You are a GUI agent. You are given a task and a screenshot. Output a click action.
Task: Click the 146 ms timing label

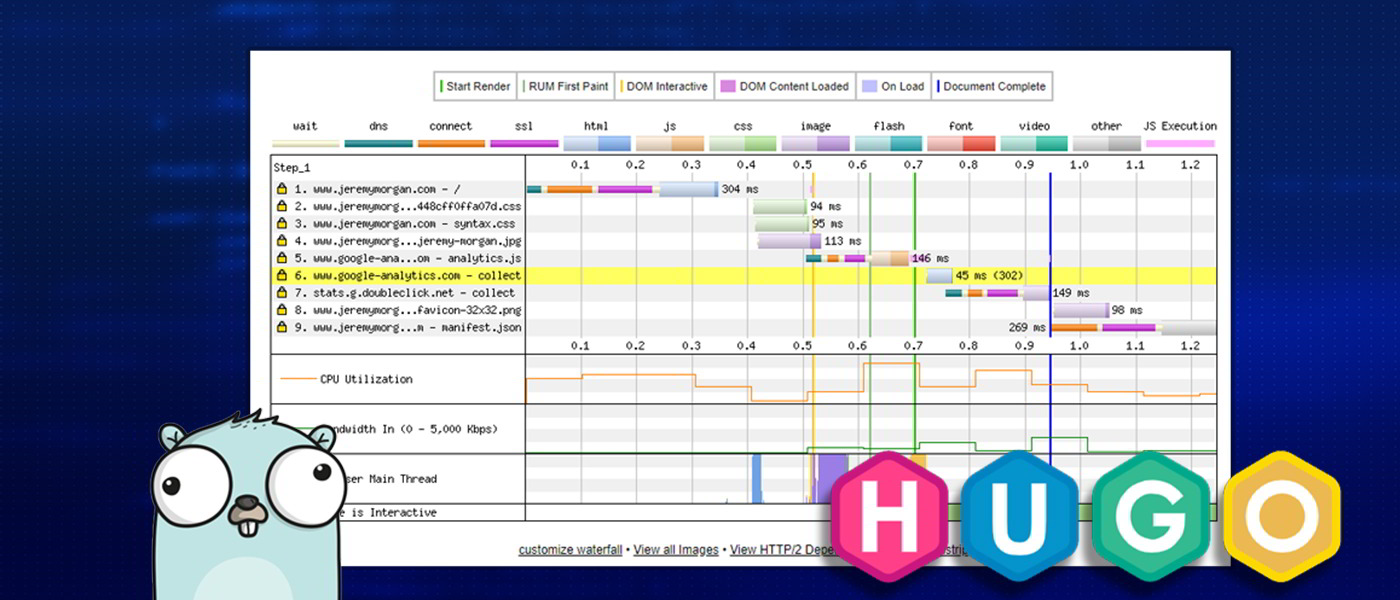point(930,258)
